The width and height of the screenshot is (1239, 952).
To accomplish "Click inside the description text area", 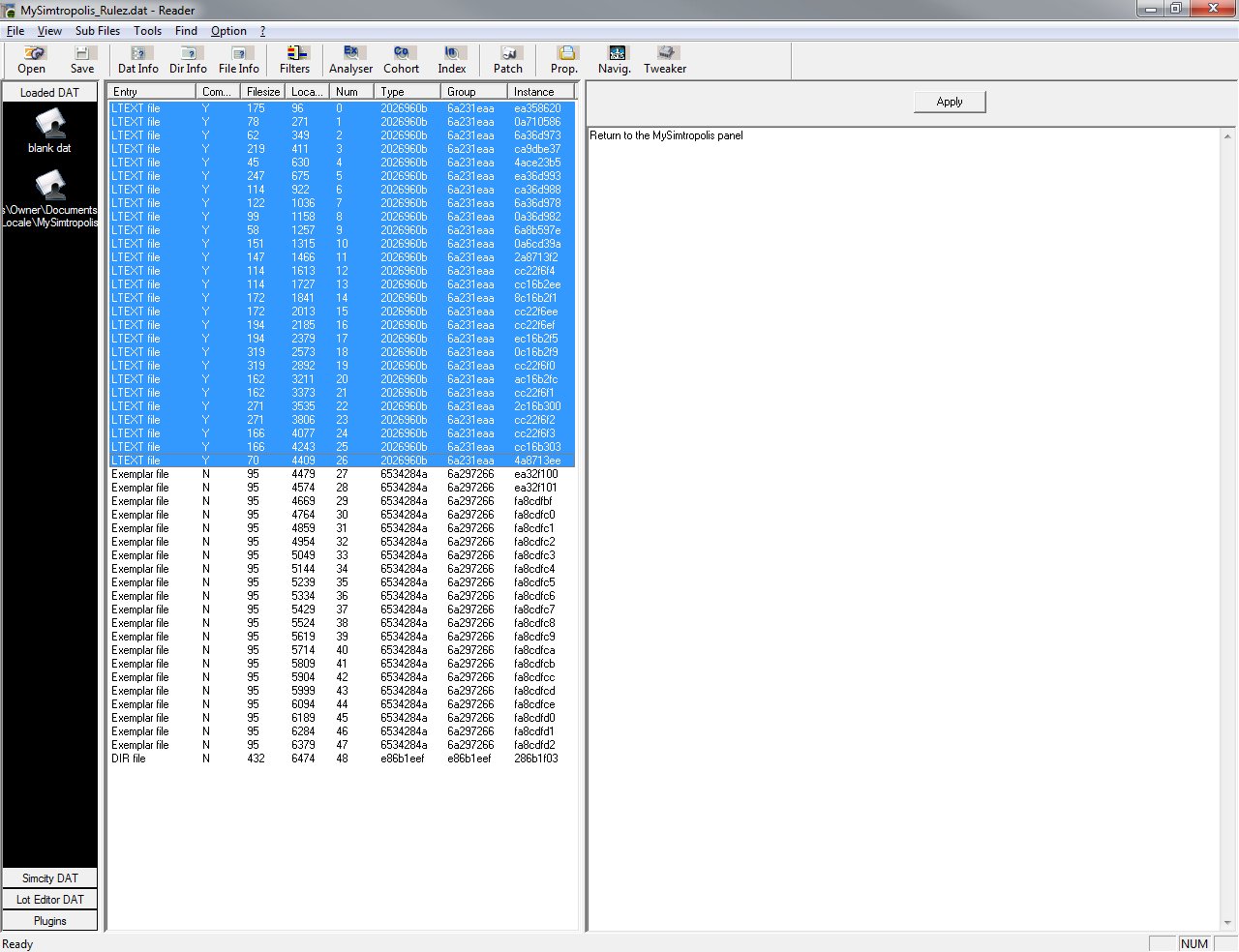I will [x=904, y=528].
